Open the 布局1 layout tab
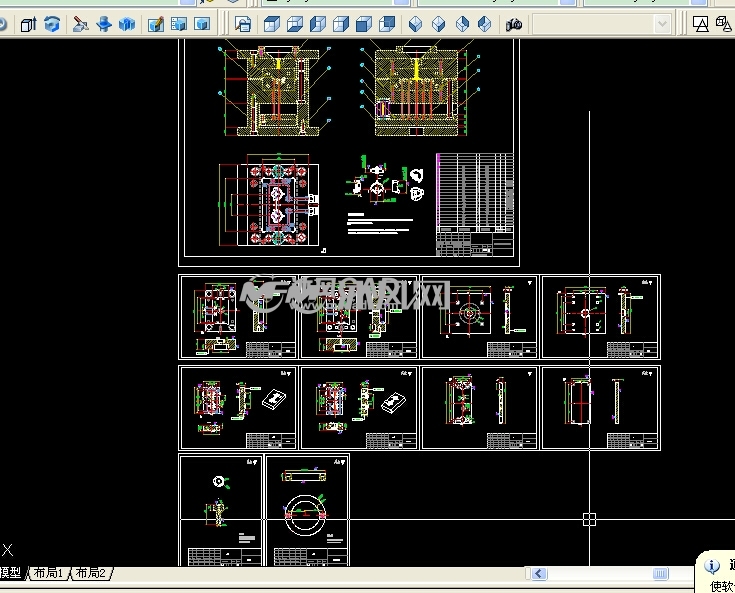The width and height of the screenshot is (735, 593). (x=48, y=573)
